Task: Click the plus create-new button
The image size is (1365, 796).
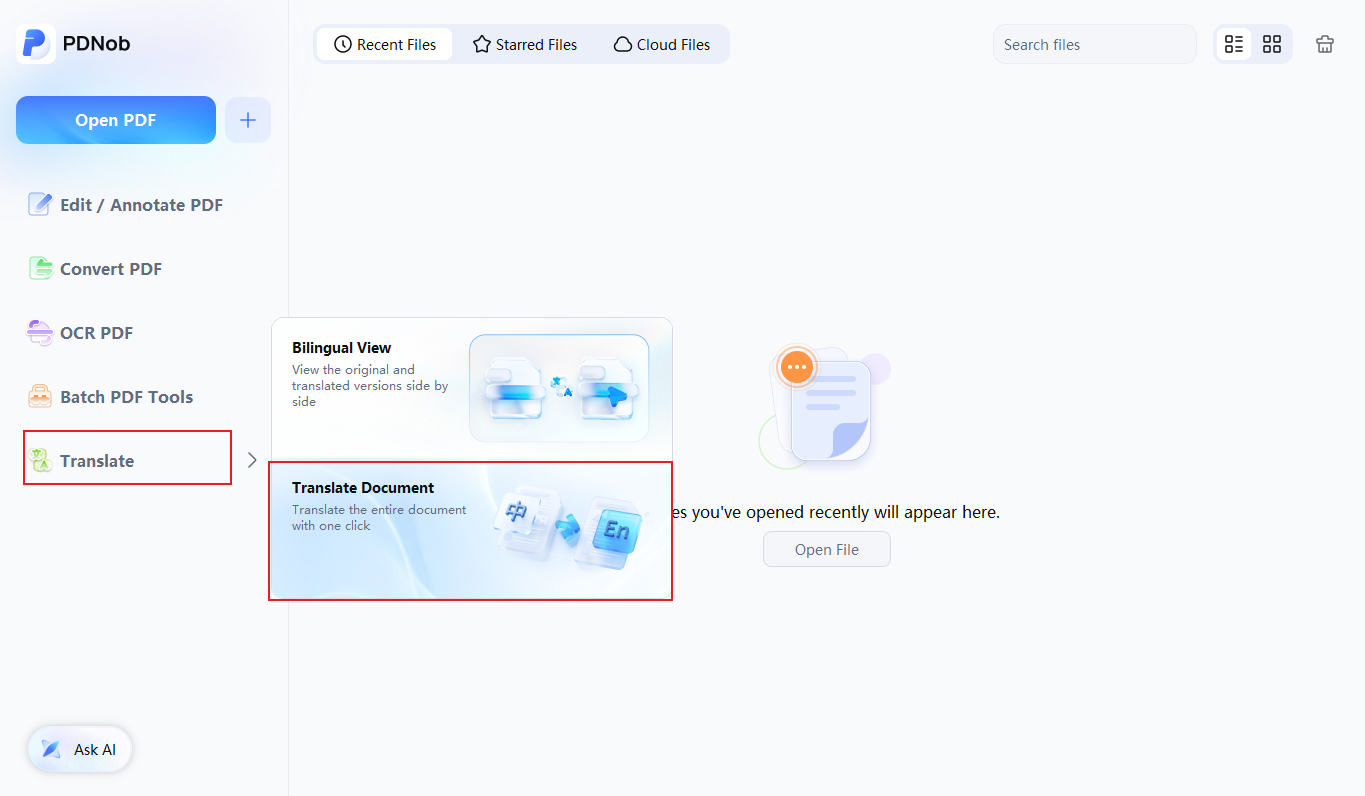Action: pyautogui.click(x=248, y=120)
